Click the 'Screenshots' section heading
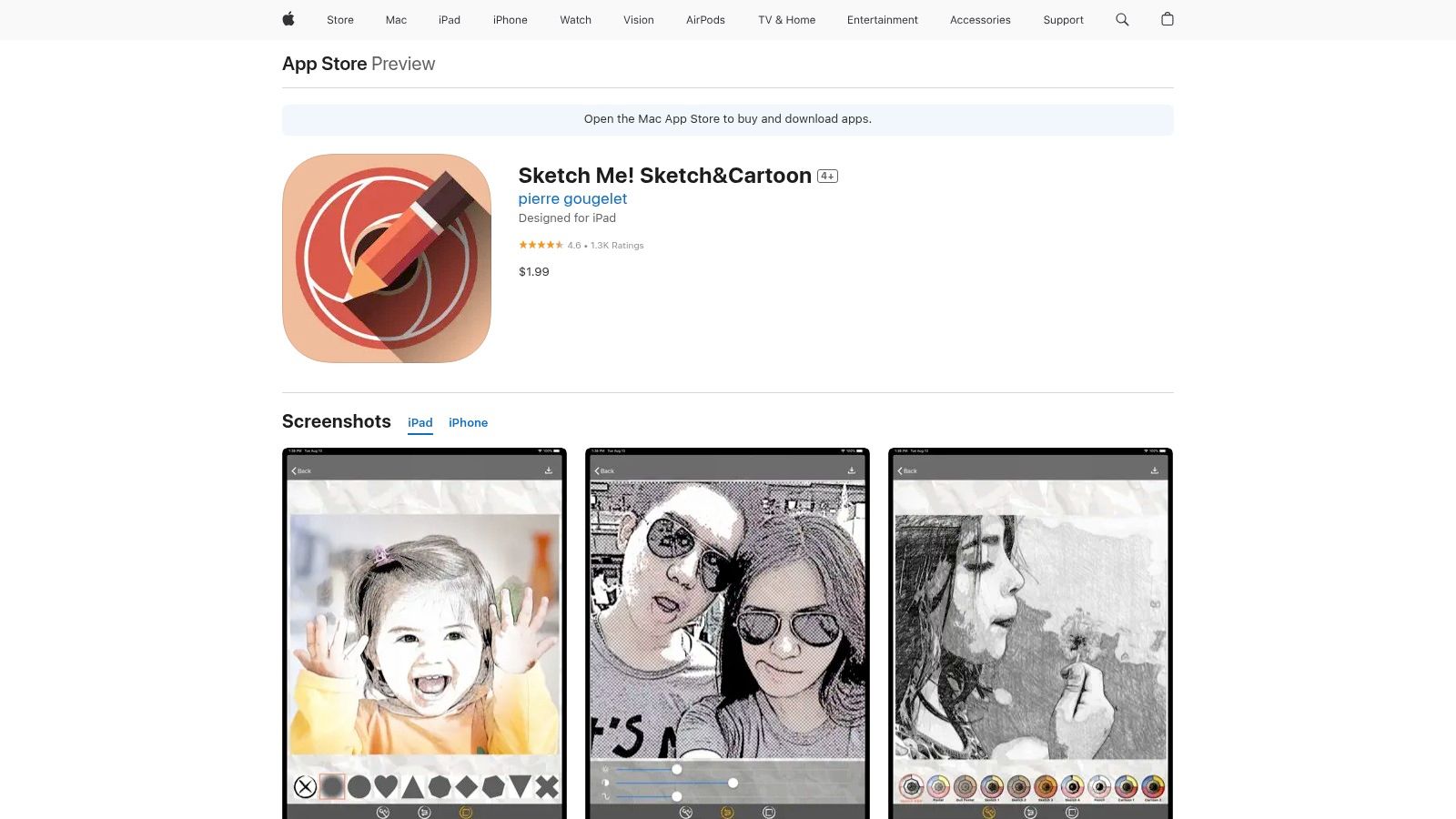This screenshot has width=1456, height=819. point(337,421)
